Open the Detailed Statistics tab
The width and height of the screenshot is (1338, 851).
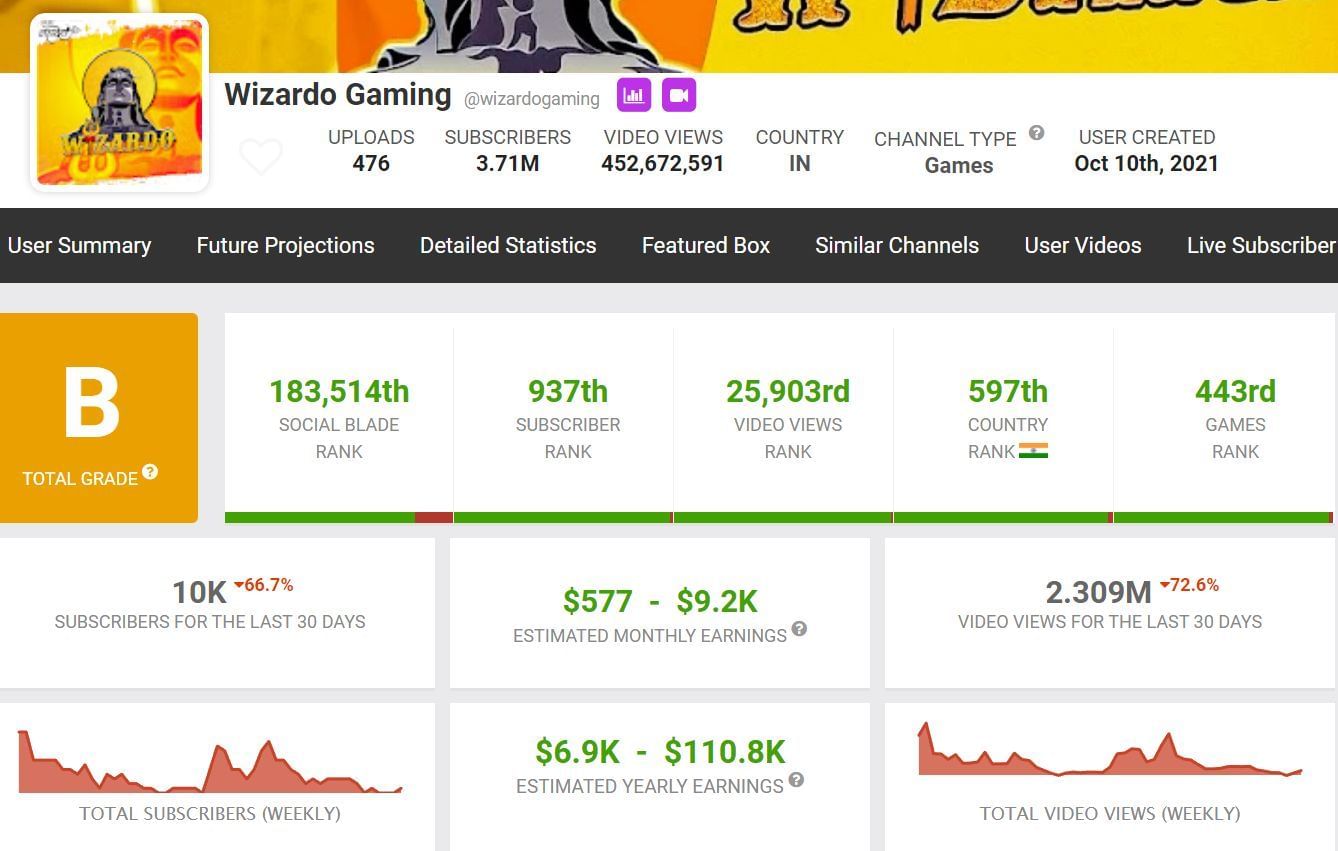click(x=508, y=245)
